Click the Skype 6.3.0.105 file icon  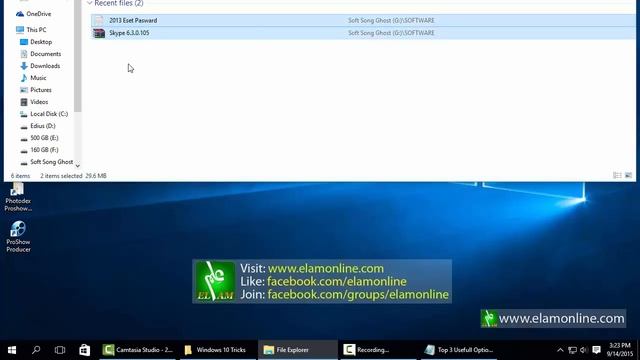tap(99, 33)
